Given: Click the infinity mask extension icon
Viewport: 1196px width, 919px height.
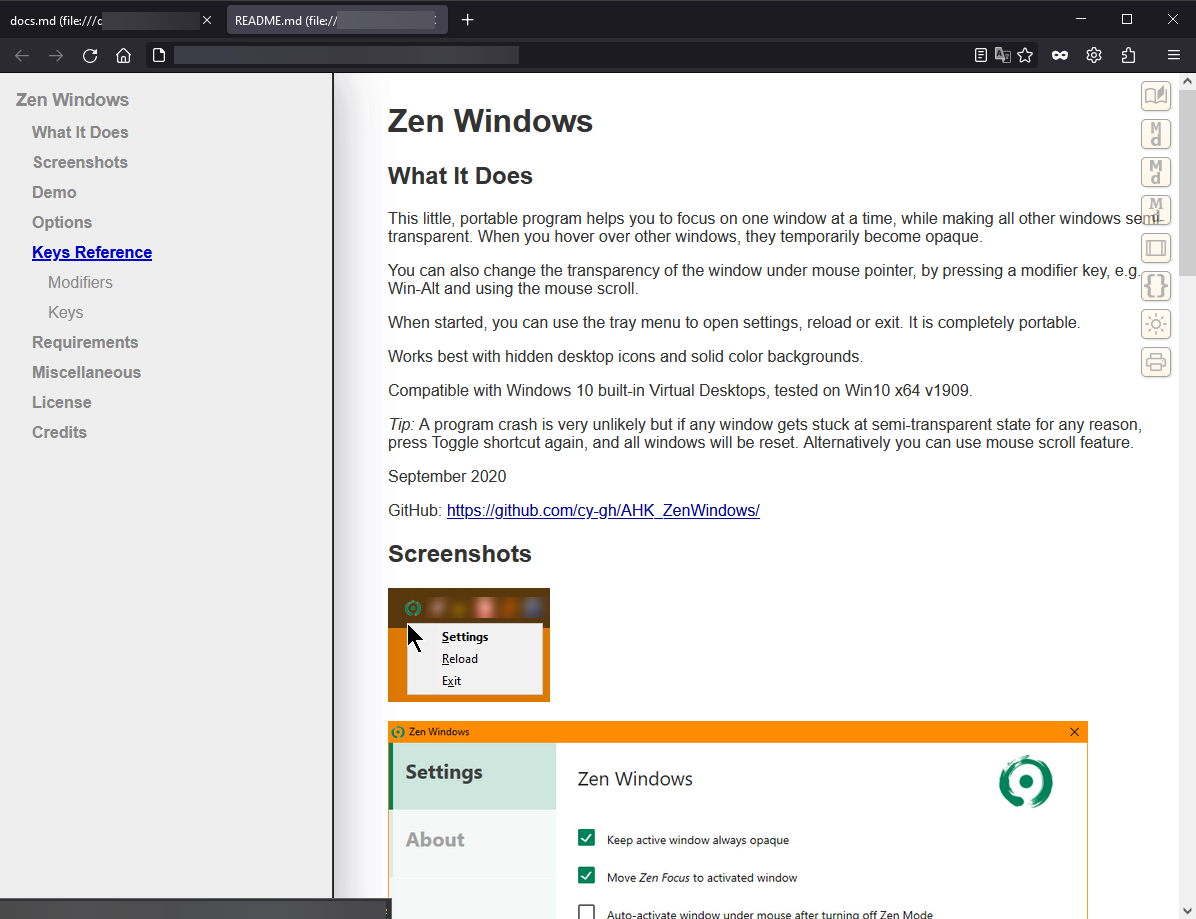Looking at the screenshot, I should click(1059, 55).
